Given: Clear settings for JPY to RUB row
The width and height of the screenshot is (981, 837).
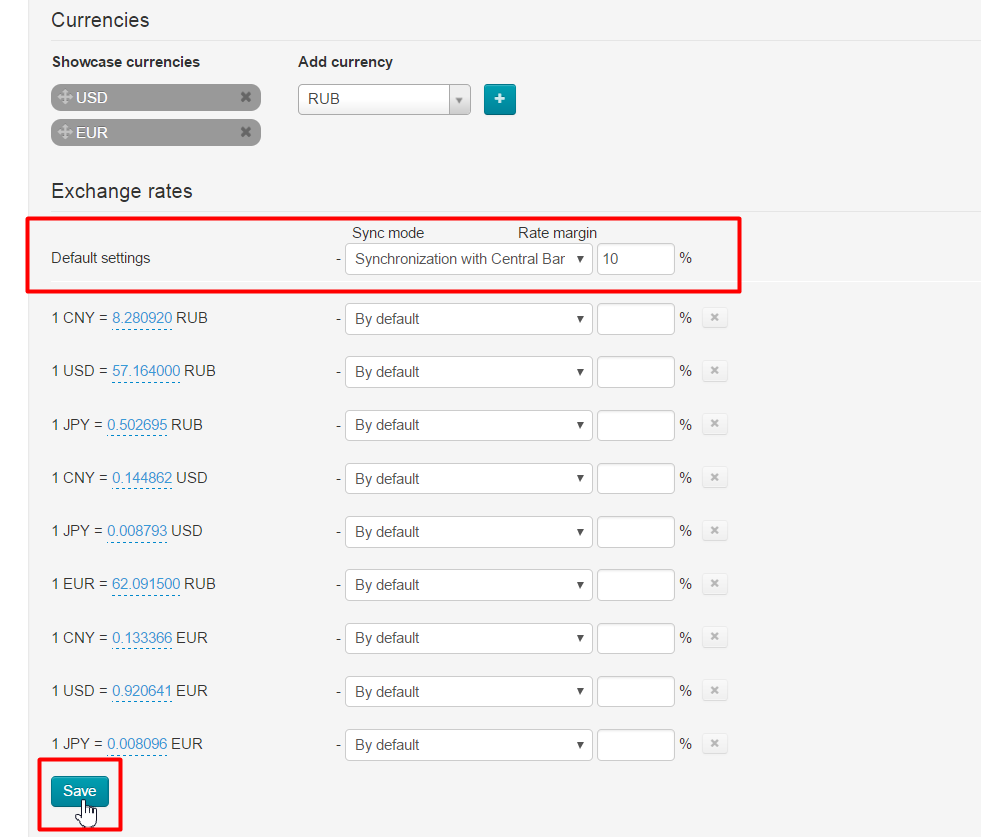Looking at the screenshot, I should [714, 424].
